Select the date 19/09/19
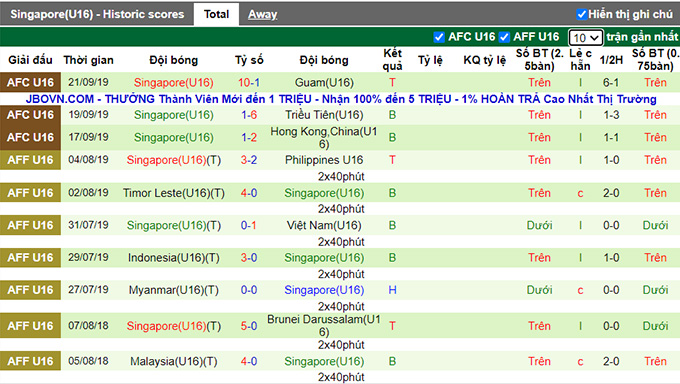The image size is (680, 384). click(88, 115)
